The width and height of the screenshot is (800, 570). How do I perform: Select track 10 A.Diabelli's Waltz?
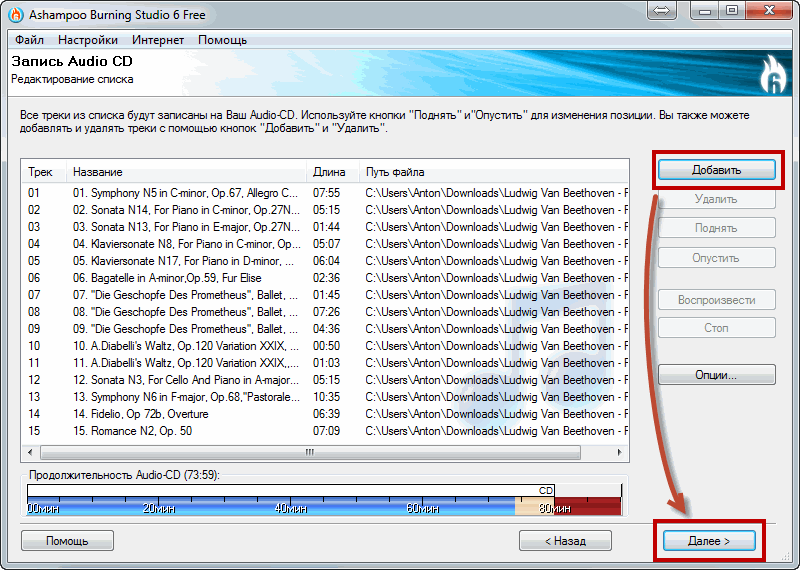pyautogui.click(x=325, y=346)
